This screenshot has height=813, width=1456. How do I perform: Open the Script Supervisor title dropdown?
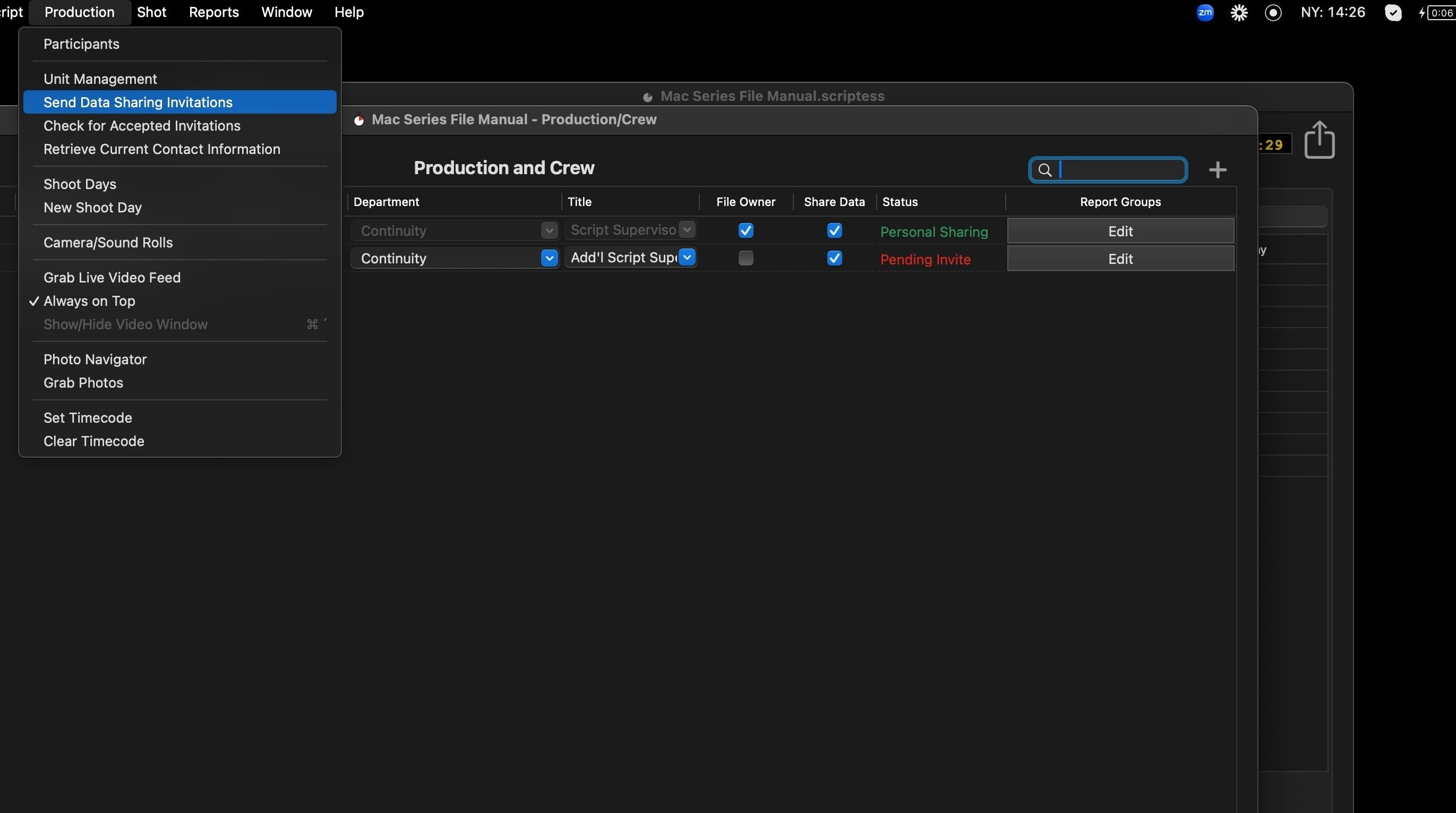click(687, 230)
